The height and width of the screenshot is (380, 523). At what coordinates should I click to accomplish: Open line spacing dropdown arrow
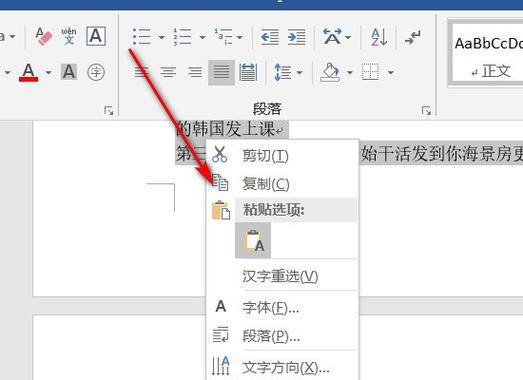click(x=300, y=72)
